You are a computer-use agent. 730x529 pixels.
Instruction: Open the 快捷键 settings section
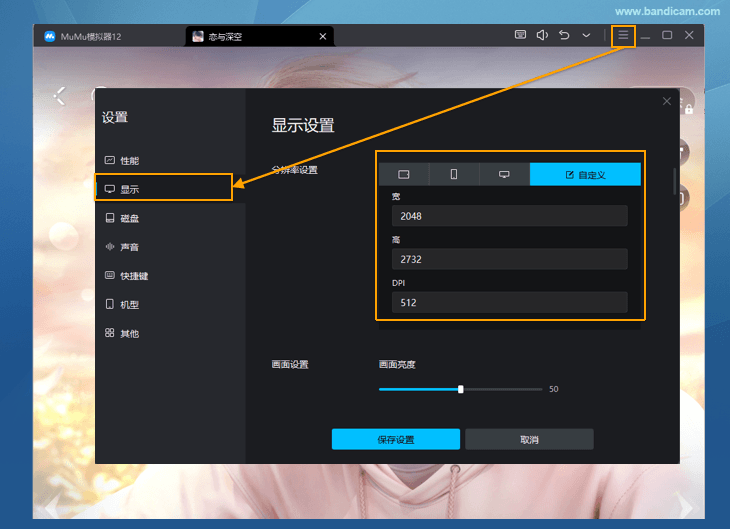click(169, 276)
